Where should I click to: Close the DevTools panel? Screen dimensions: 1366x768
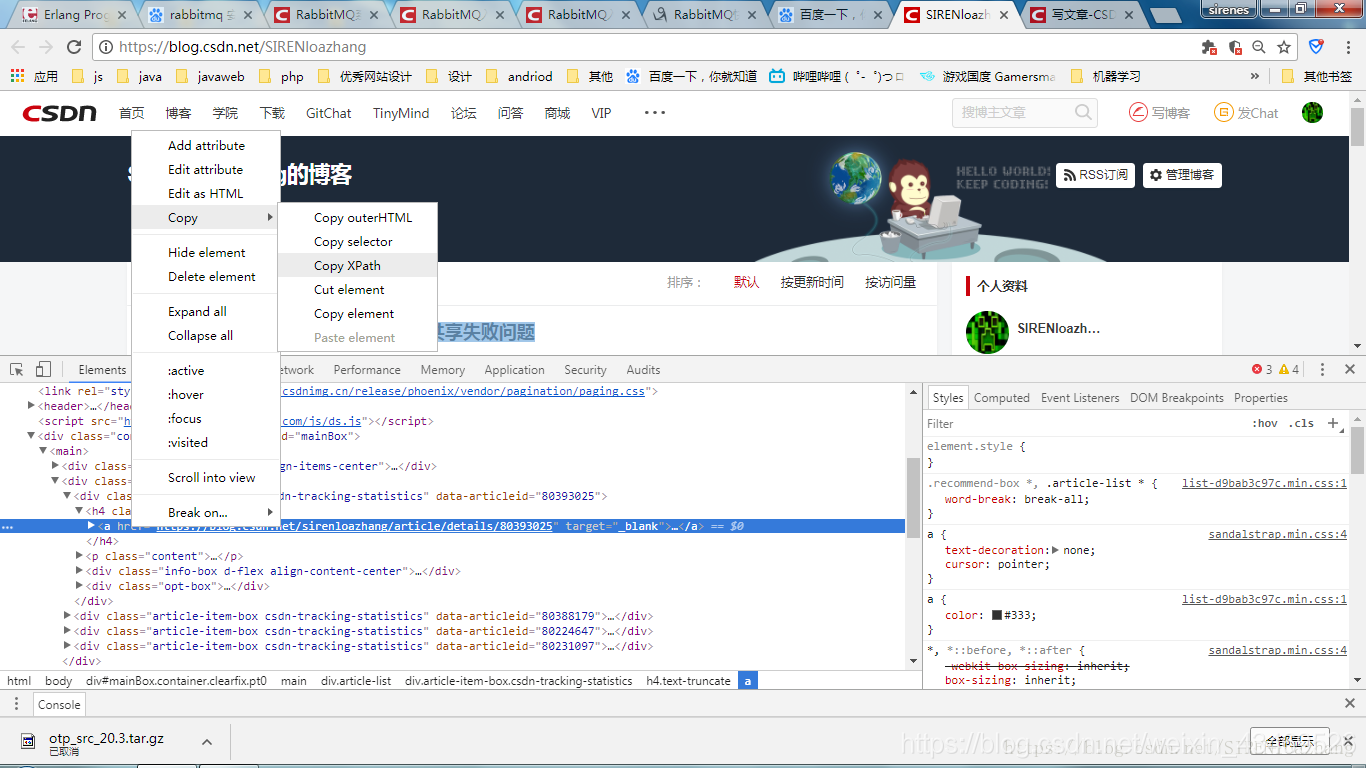(x=1349, y=369)
